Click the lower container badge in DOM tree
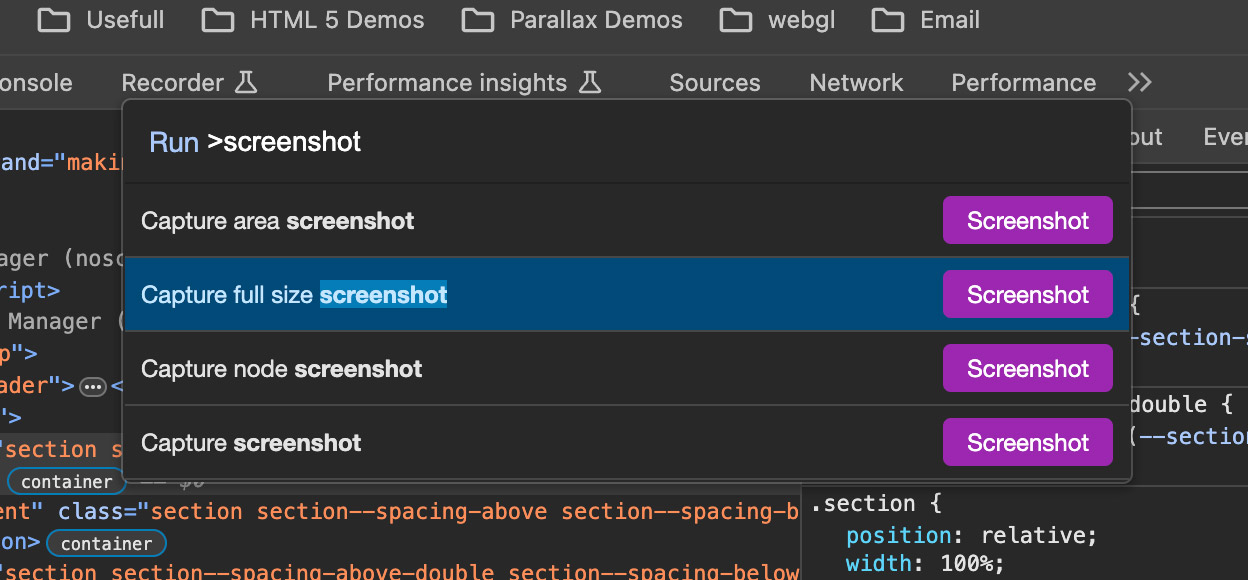This screenshot has width=1248, height=580. (x=106, y=544)
